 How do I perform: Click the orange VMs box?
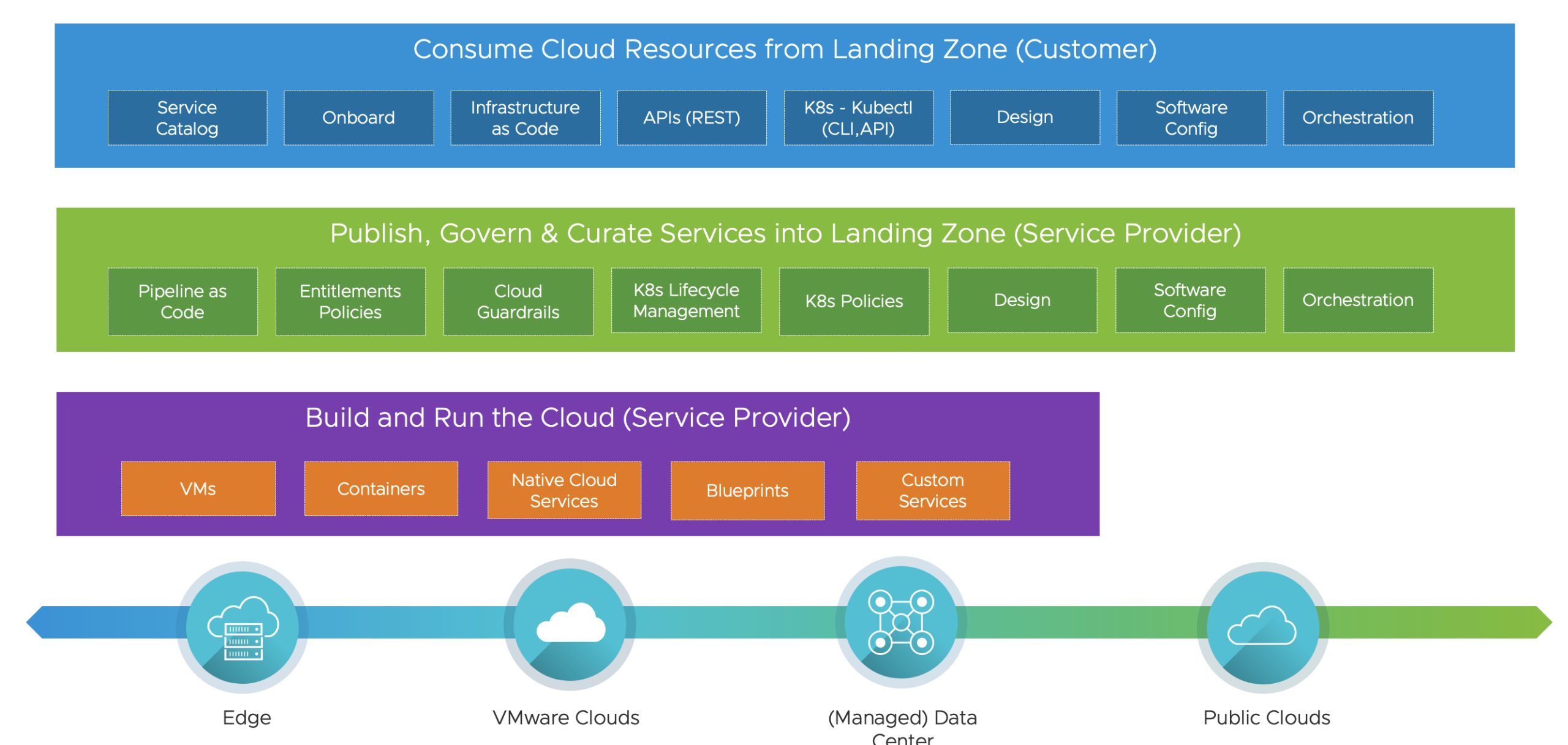(x=198, y=489)
